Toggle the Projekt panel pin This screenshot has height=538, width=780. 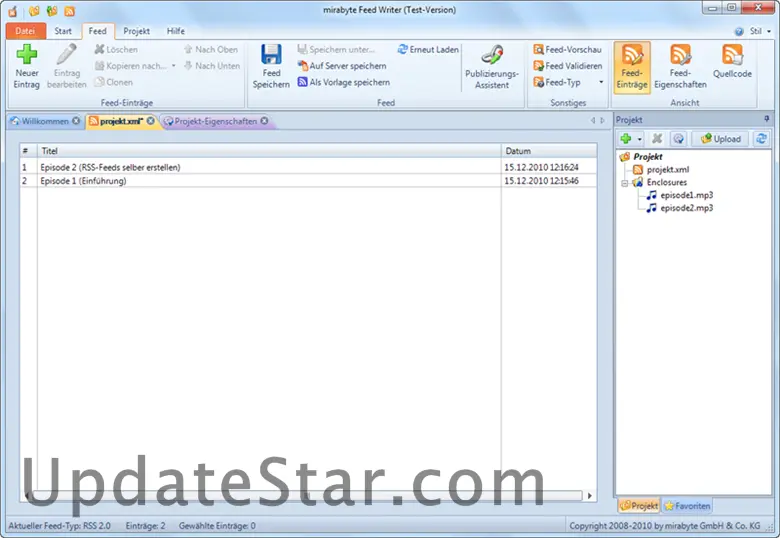(767, 119)
